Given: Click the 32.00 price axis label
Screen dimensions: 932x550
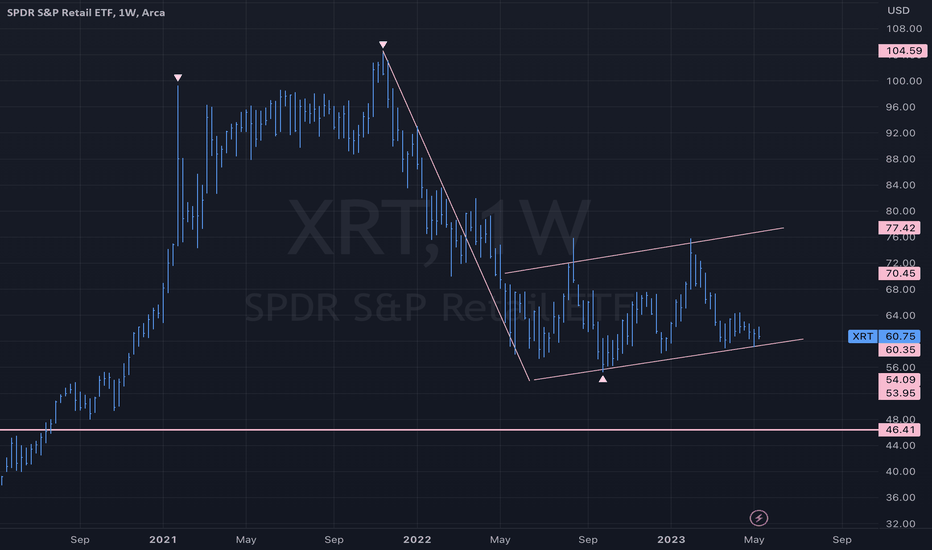Looking at the screenshot, I should click(900, 524).
